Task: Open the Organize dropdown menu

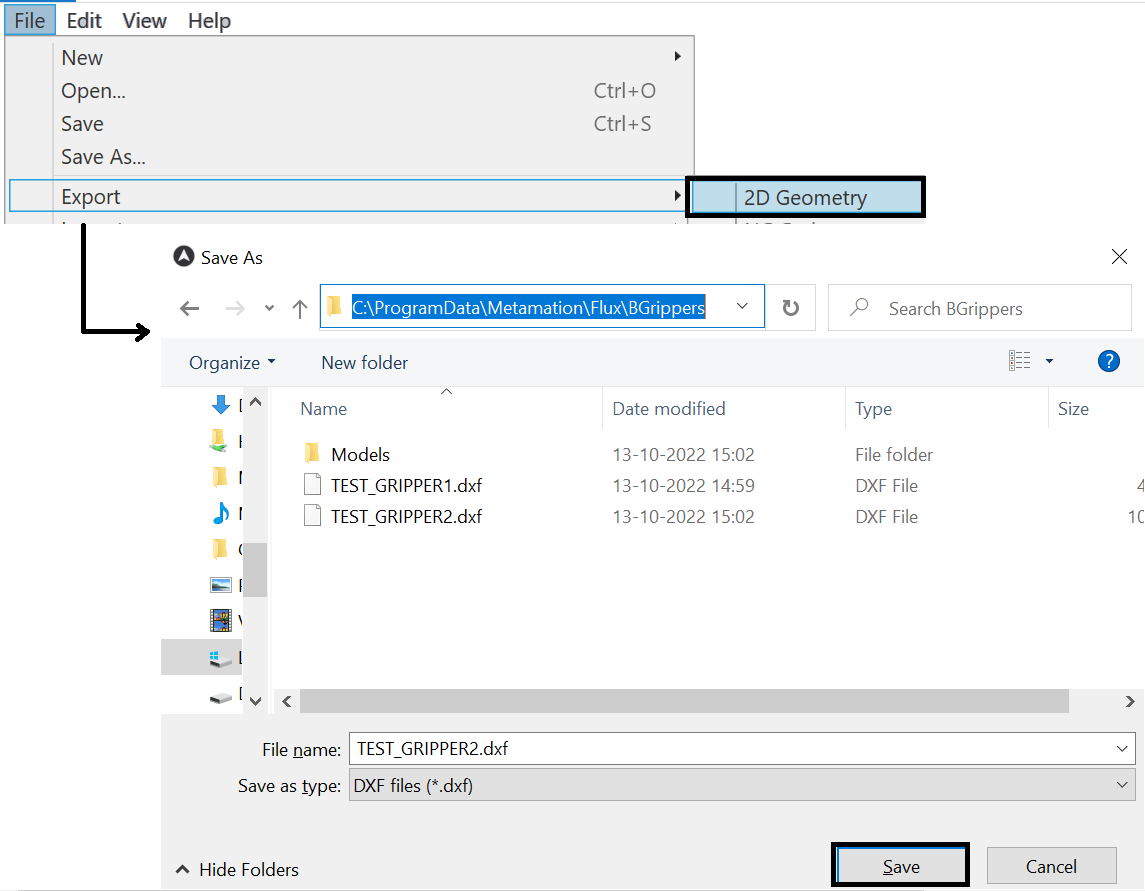Action: pos(232,363)
